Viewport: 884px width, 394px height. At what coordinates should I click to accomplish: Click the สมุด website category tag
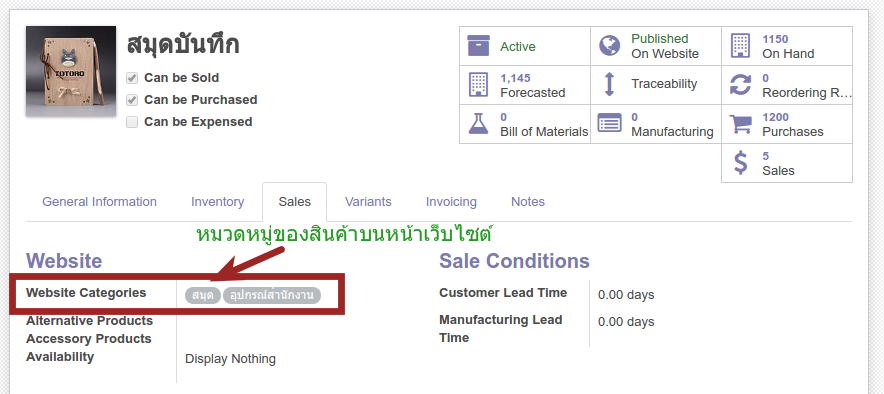click(x=203, y=295)
